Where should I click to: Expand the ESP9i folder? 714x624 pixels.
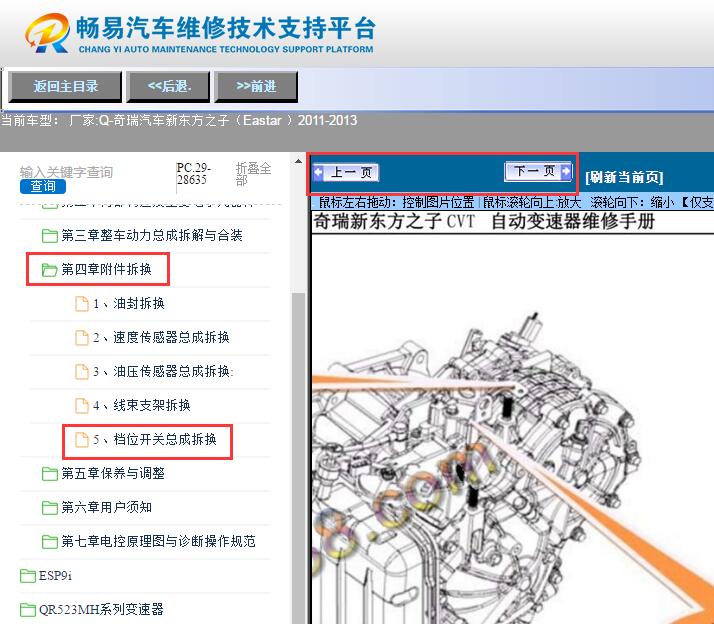pos(55,575)
